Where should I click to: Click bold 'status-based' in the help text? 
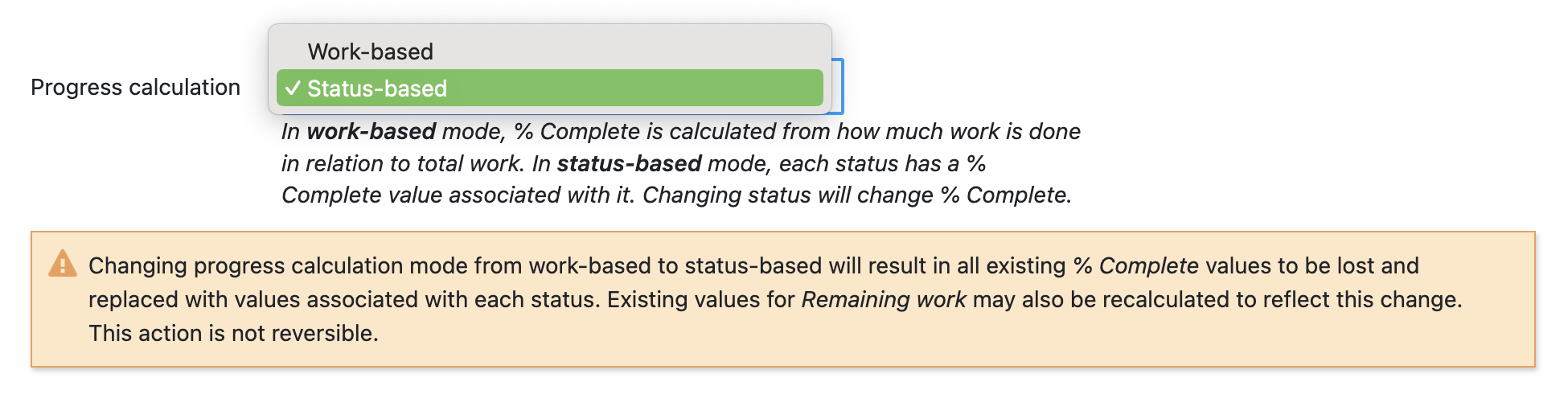tap(629, 163)
